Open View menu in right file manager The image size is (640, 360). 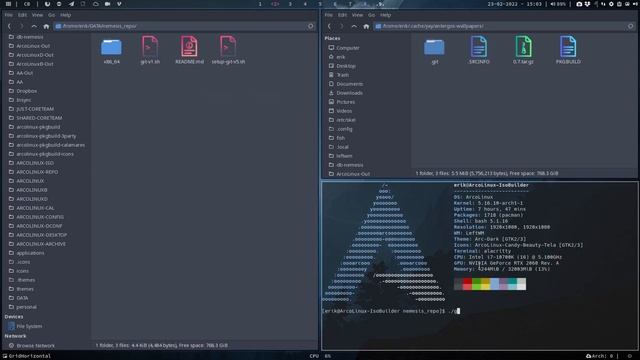(x=357, y=15)
